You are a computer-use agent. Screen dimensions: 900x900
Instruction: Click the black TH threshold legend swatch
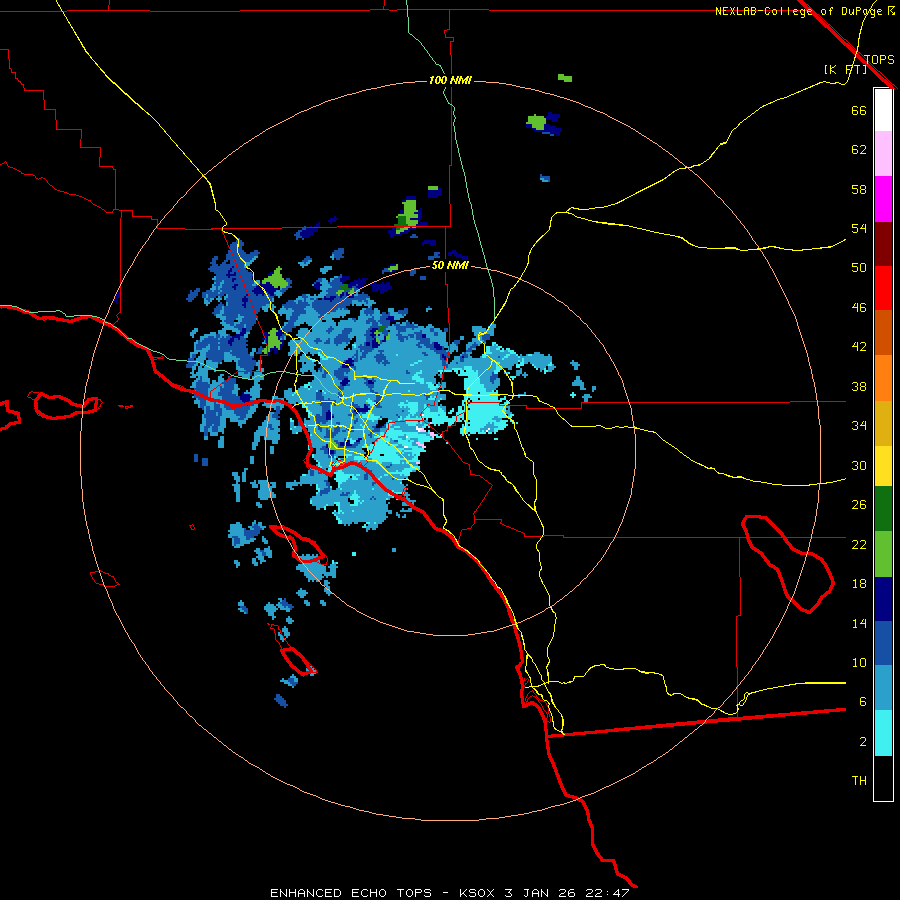(883, 778)
